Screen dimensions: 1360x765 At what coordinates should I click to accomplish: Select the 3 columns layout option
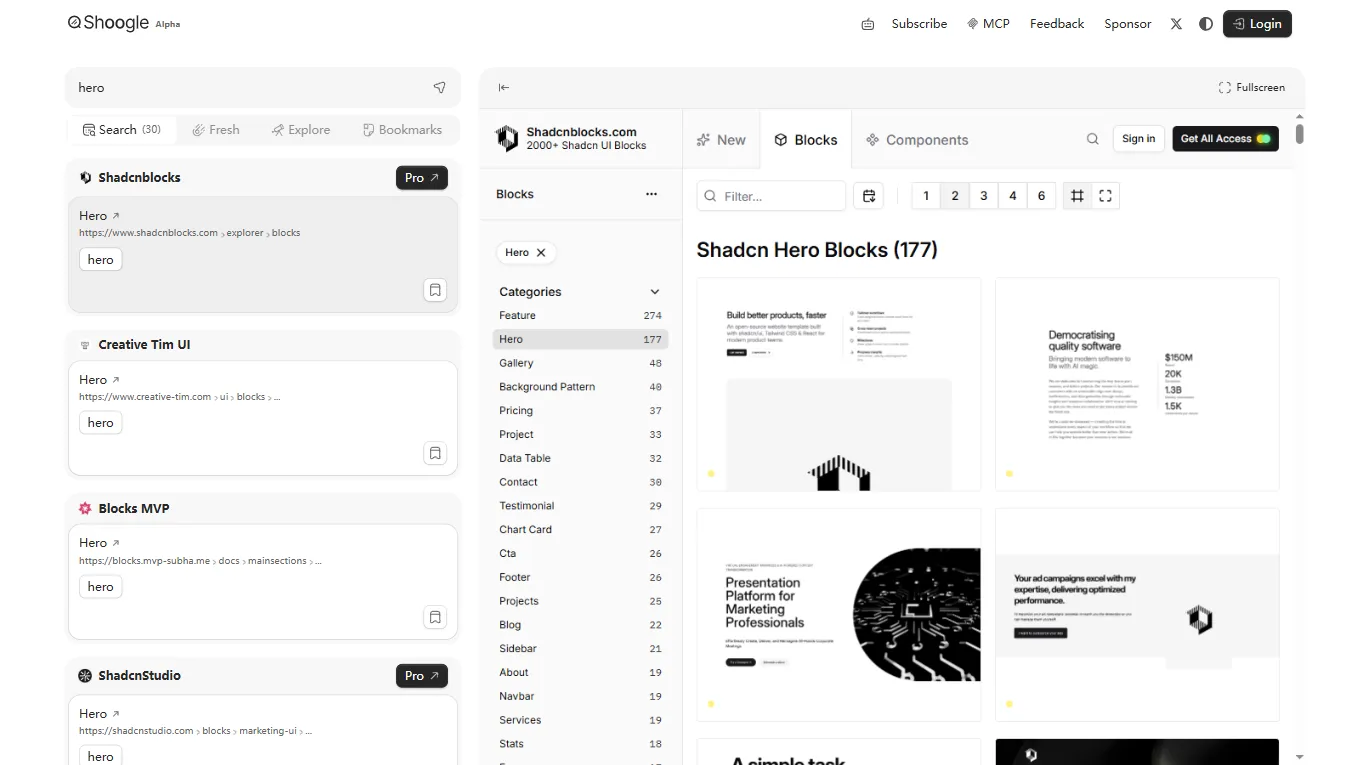click(984, 196)
